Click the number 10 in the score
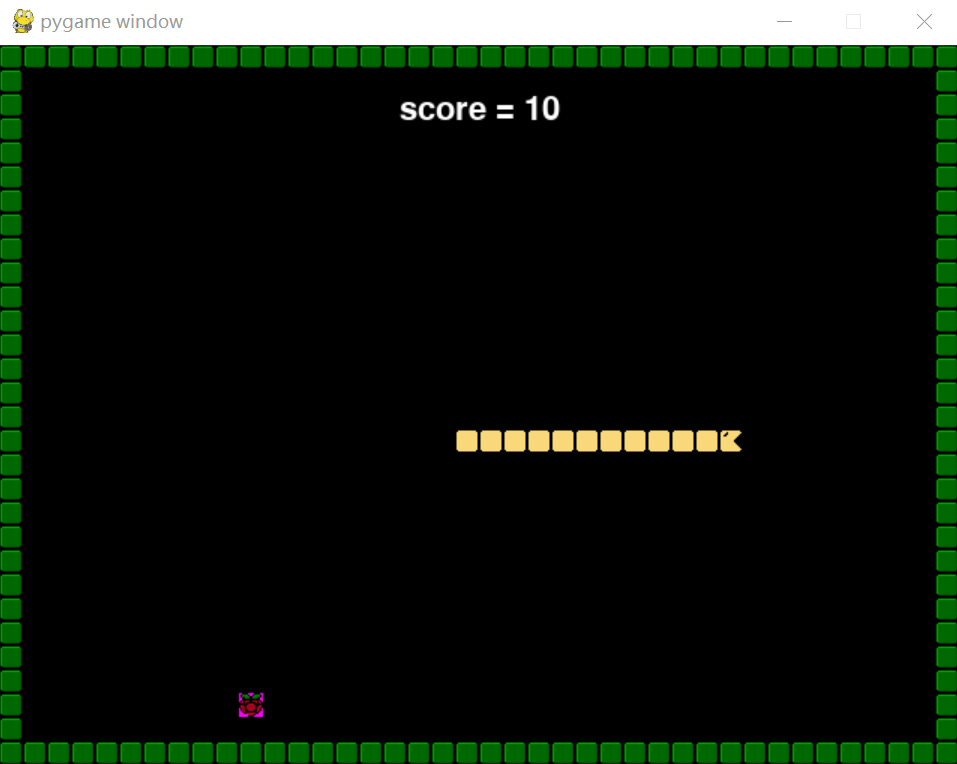Screen dimensions: 957x764 [542, 109]
